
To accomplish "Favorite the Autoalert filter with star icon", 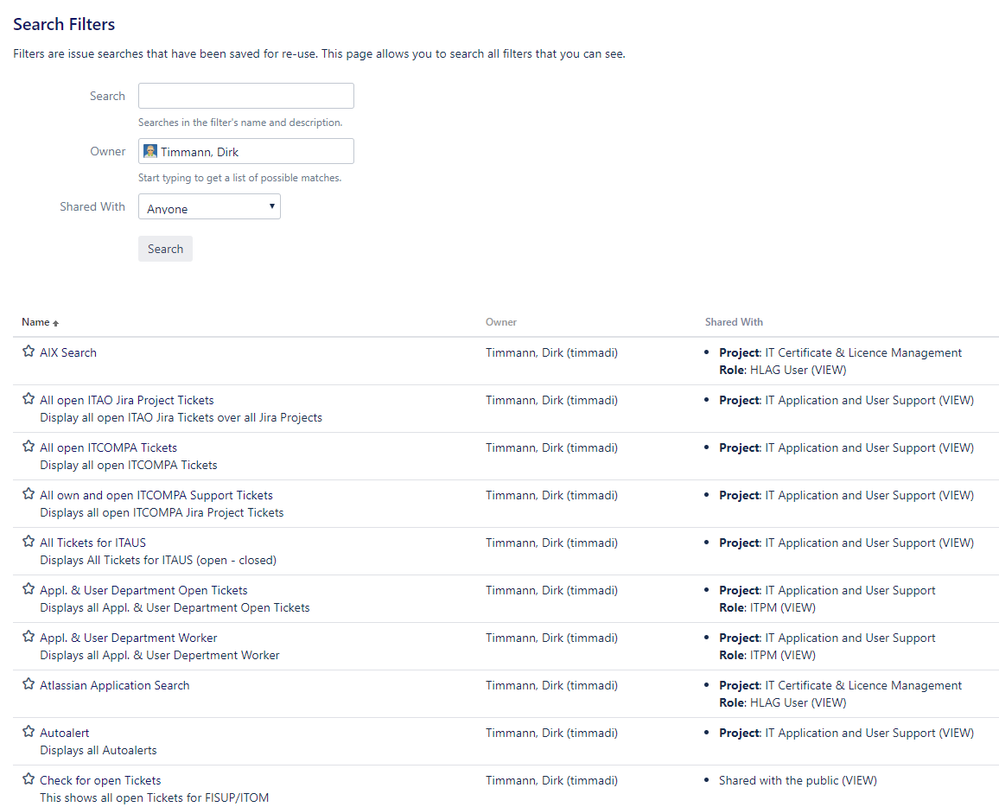I will [28, 732].
